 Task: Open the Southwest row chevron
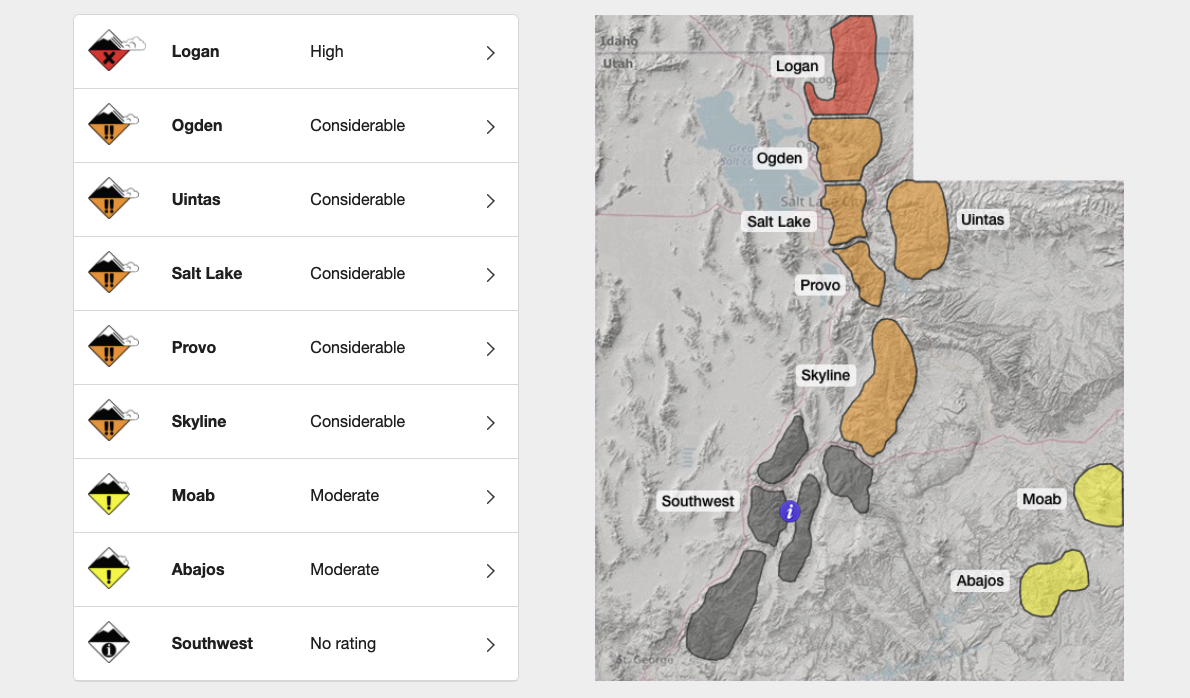pos(490,645)
